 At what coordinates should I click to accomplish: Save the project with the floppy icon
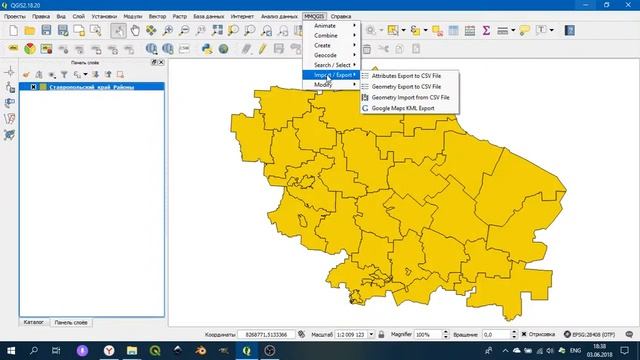point(46,30)
